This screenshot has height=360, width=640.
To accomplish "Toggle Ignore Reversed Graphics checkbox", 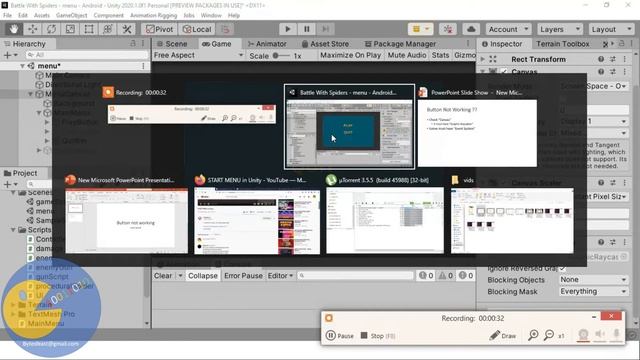I will click(562, 269).
